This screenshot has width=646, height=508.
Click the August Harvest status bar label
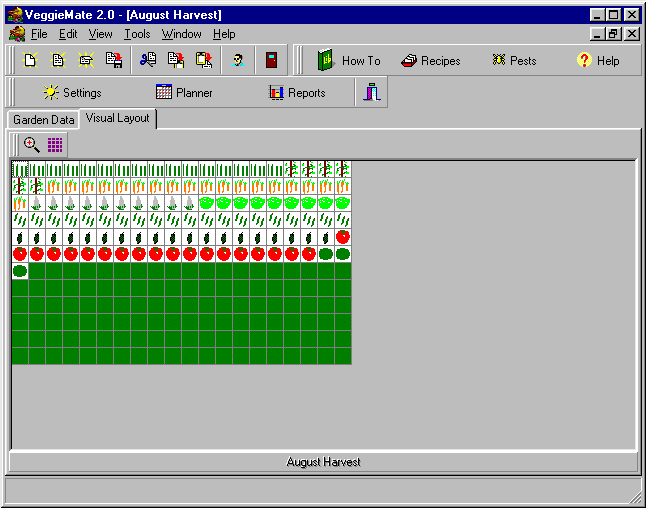[x=323, y=462]
